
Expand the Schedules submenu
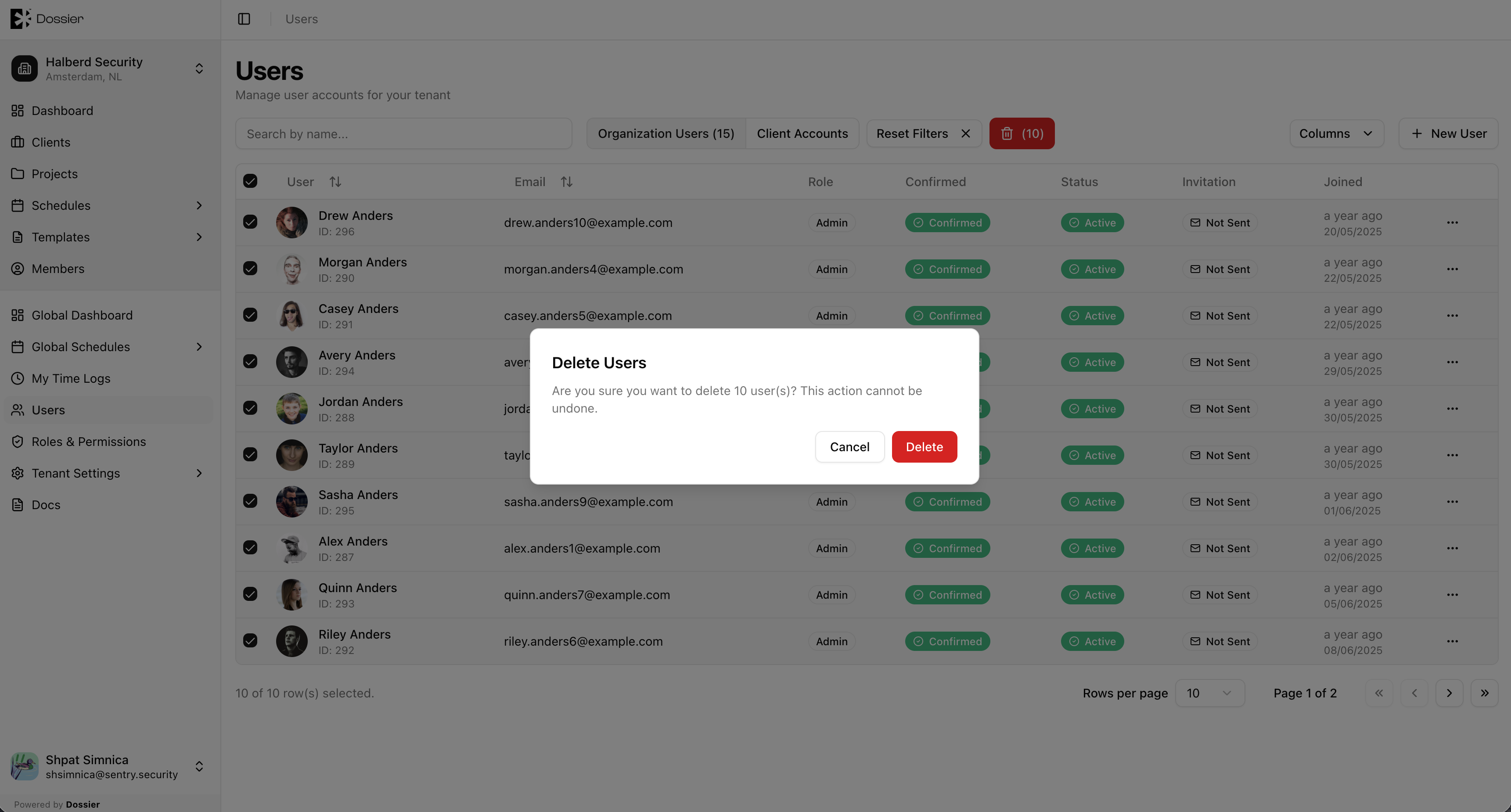[x=199, y=206]
